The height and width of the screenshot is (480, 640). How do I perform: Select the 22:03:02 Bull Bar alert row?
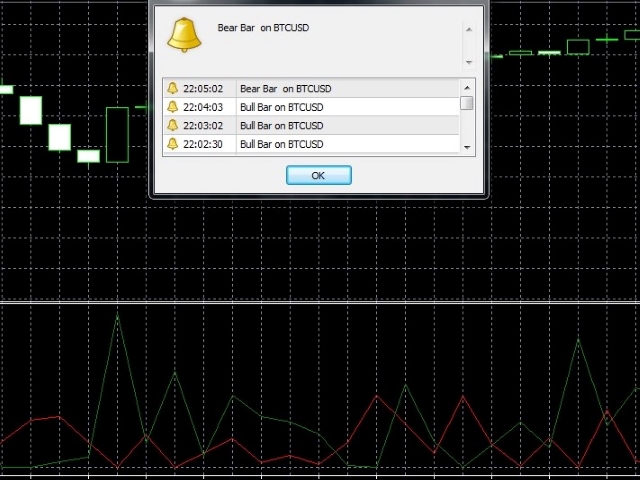(311, 125)
